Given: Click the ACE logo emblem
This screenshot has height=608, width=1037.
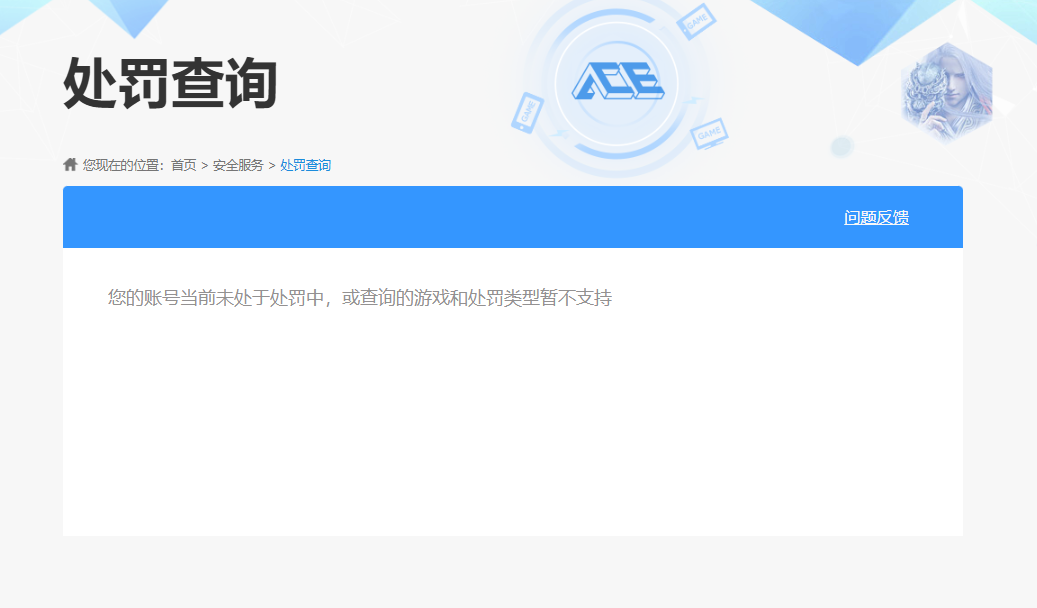Looking at the screenshot, I should [618, 80].
